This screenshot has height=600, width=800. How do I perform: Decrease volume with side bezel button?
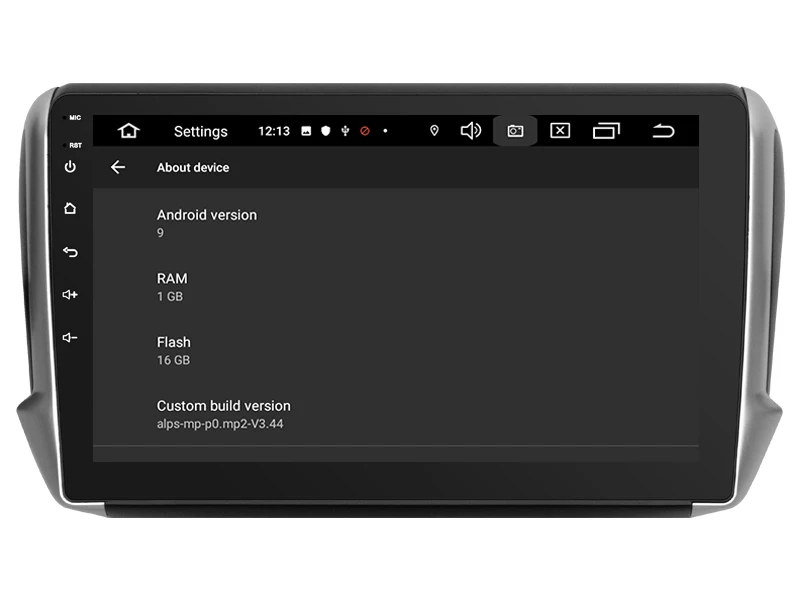[70, 337]
